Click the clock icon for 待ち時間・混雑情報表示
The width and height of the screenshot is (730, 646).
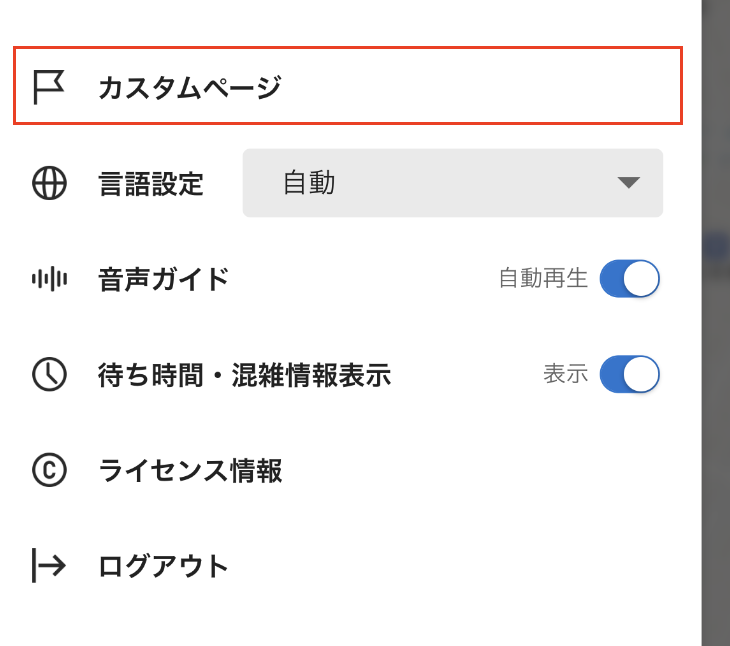click(x=49, y=375)
